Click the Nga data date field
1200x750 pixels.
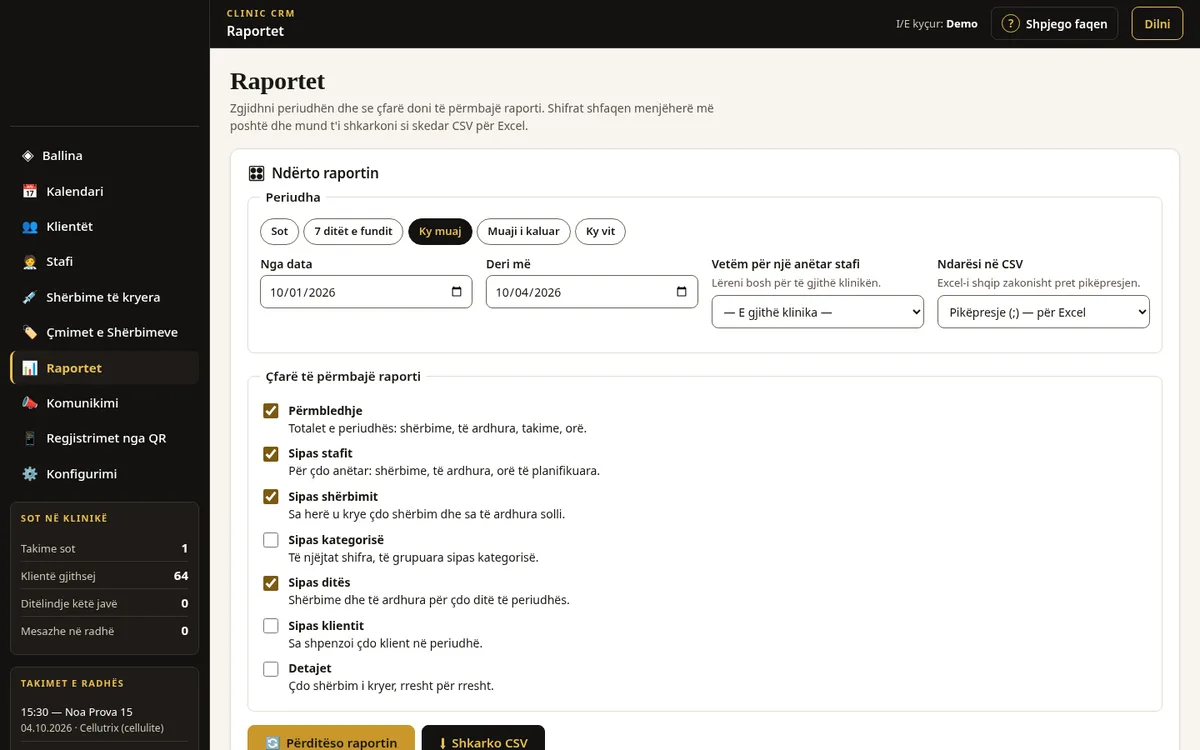click(366, 292)
